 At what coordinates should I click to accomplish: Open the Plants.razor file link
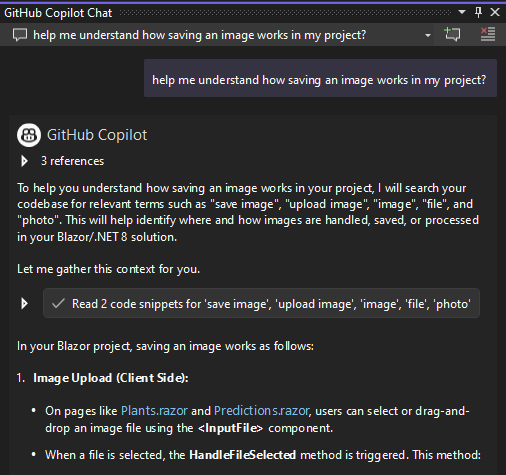pyautogui.click(x=154, y=411)
